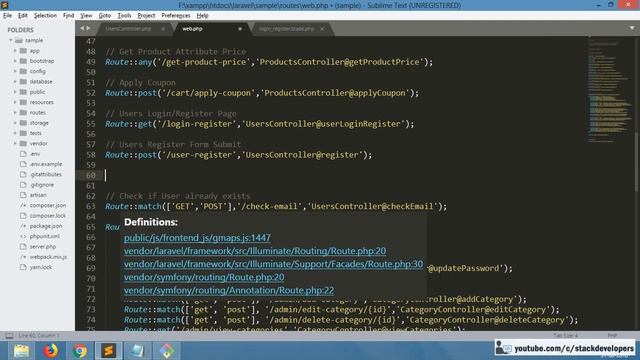
Task: Follow the vendor/symfony/routing/Route.php:20 link
Action: [x=204, y=277]
